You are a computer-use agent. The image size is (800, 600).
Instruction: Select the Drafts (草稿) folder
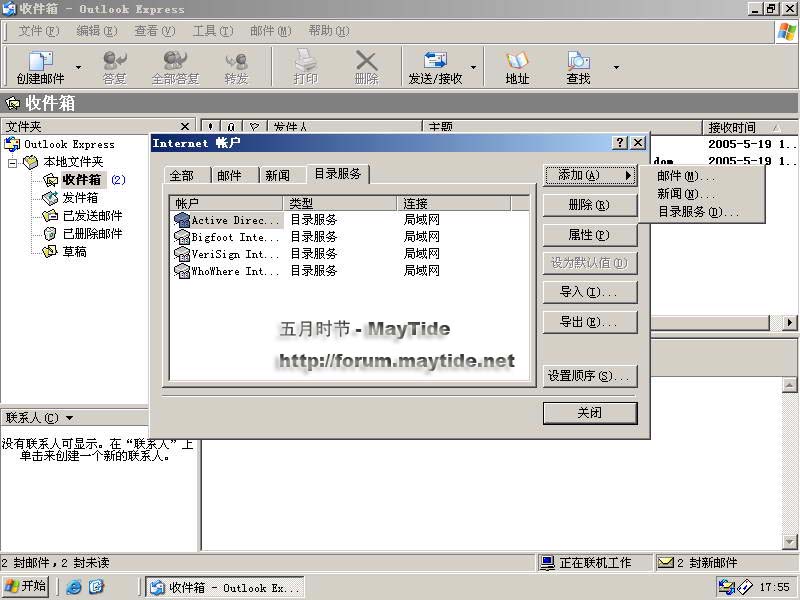coord(74,252)
